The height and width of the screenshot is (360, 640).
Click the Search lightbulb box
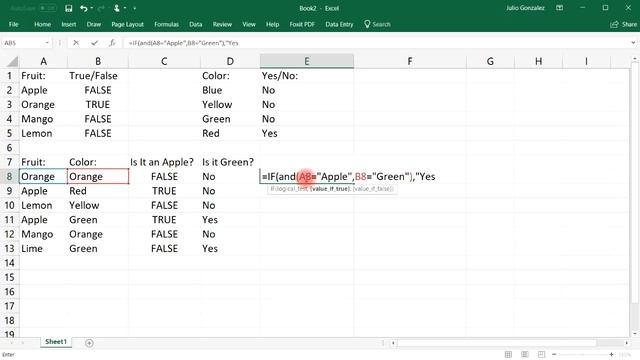377,24
